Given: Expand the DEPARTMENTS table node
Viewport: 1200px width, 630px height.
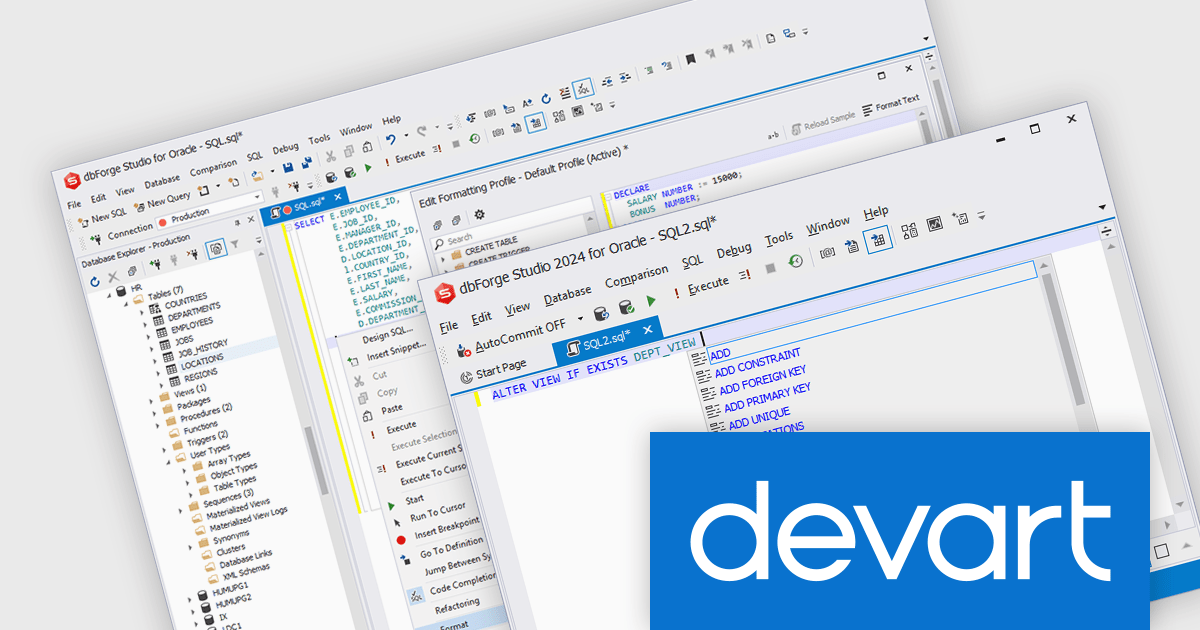Looking at the screenshot, I should coord(147,323).
